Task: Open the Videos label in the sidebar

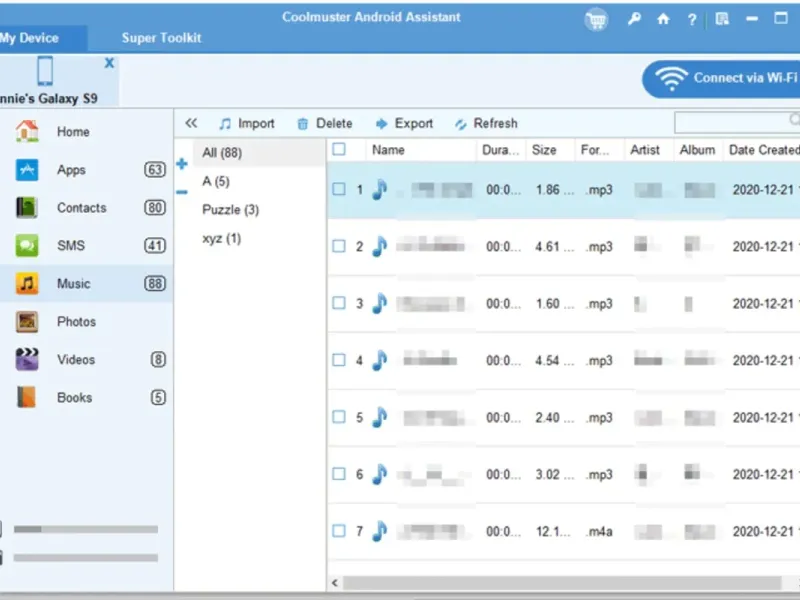Action: [76, 360]
